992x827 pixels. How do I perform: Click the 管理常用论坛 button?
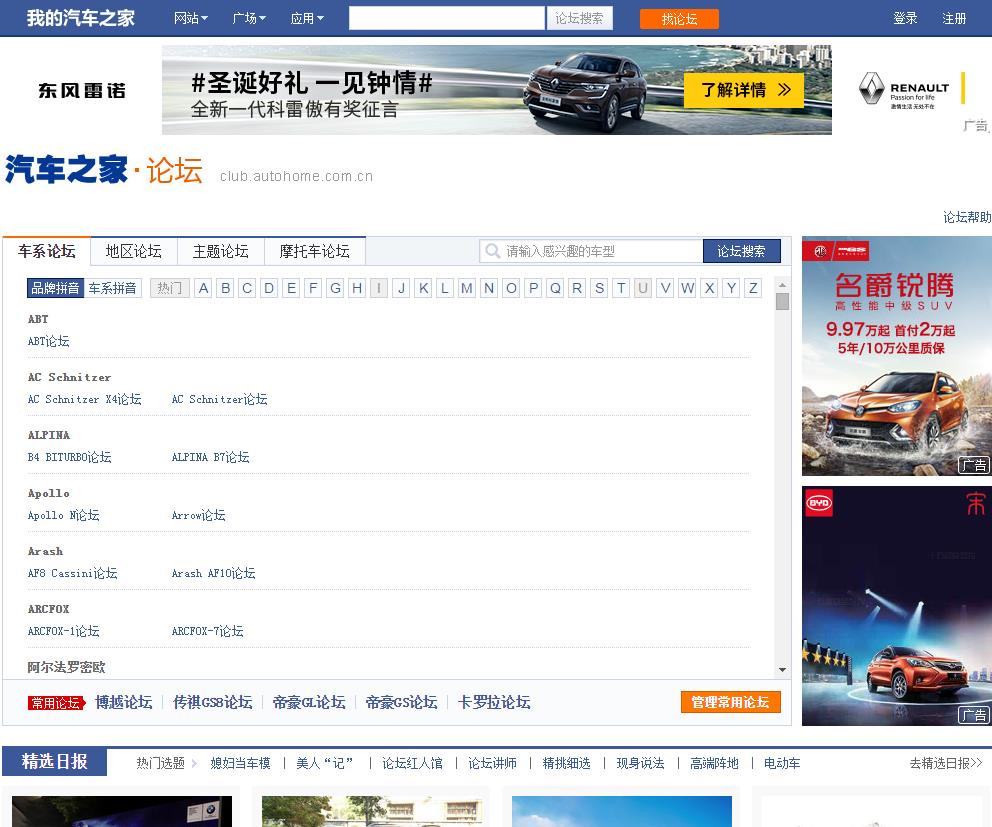pos(731,702)
